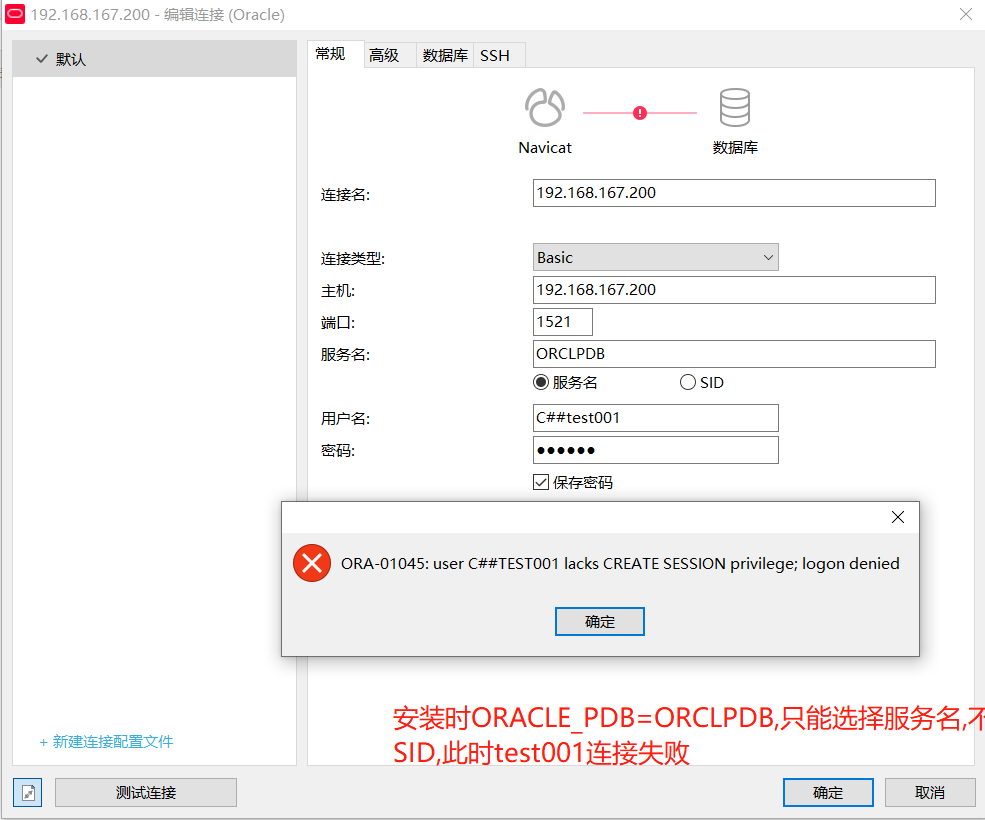The width and height of the screenshot is (985, 820).
Task: Select the SID radio button
Action: [x=687, y=382]
